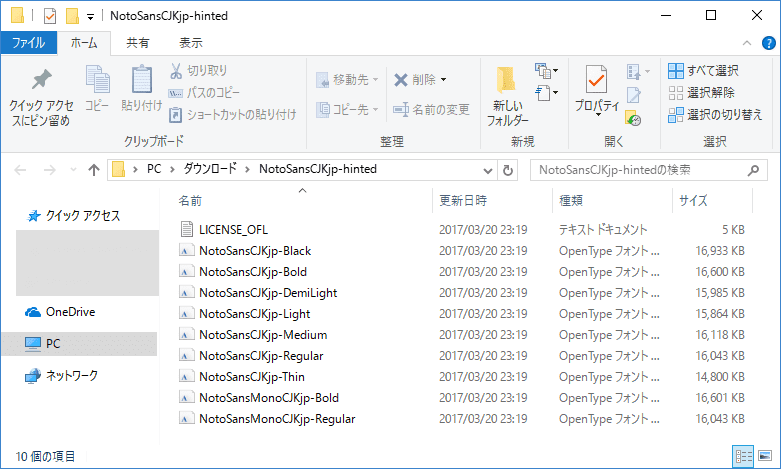
Task: Click PC in the address breadcrumb
Action: (154, 169)
